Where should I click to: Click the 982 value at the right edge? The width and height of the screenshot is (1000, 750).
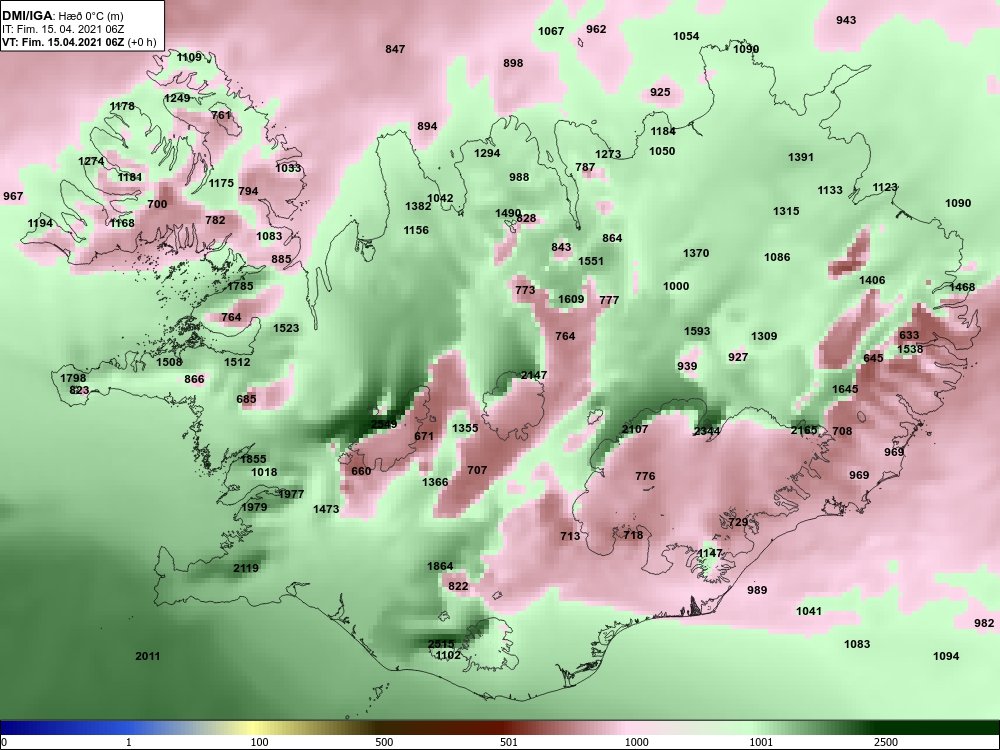(984, 623)
